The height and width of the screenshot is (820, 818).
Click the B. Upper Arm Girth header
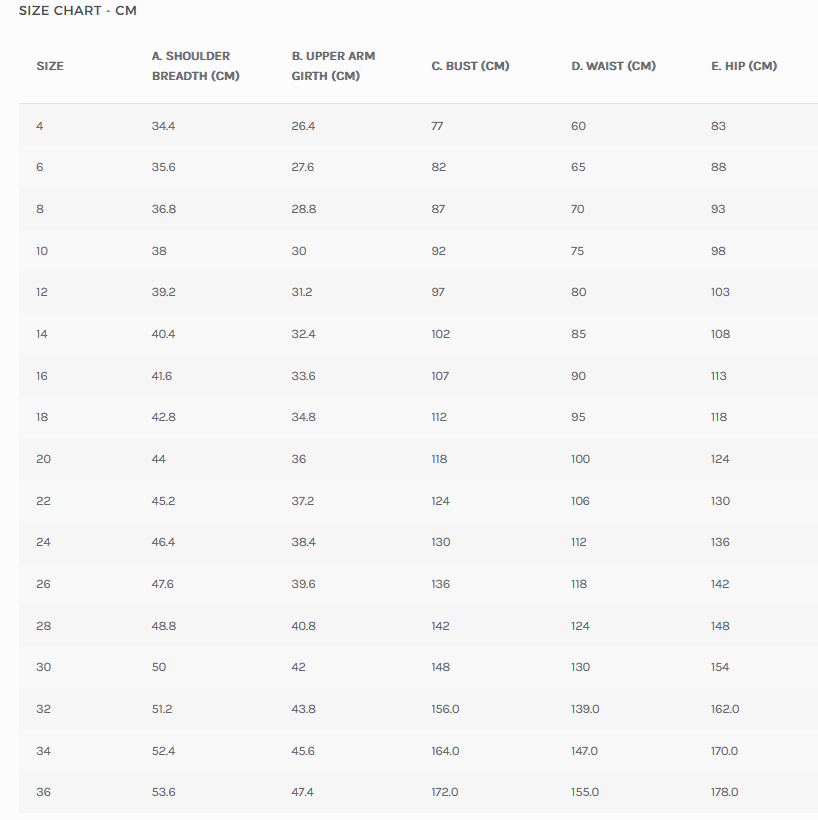(333, 66)
